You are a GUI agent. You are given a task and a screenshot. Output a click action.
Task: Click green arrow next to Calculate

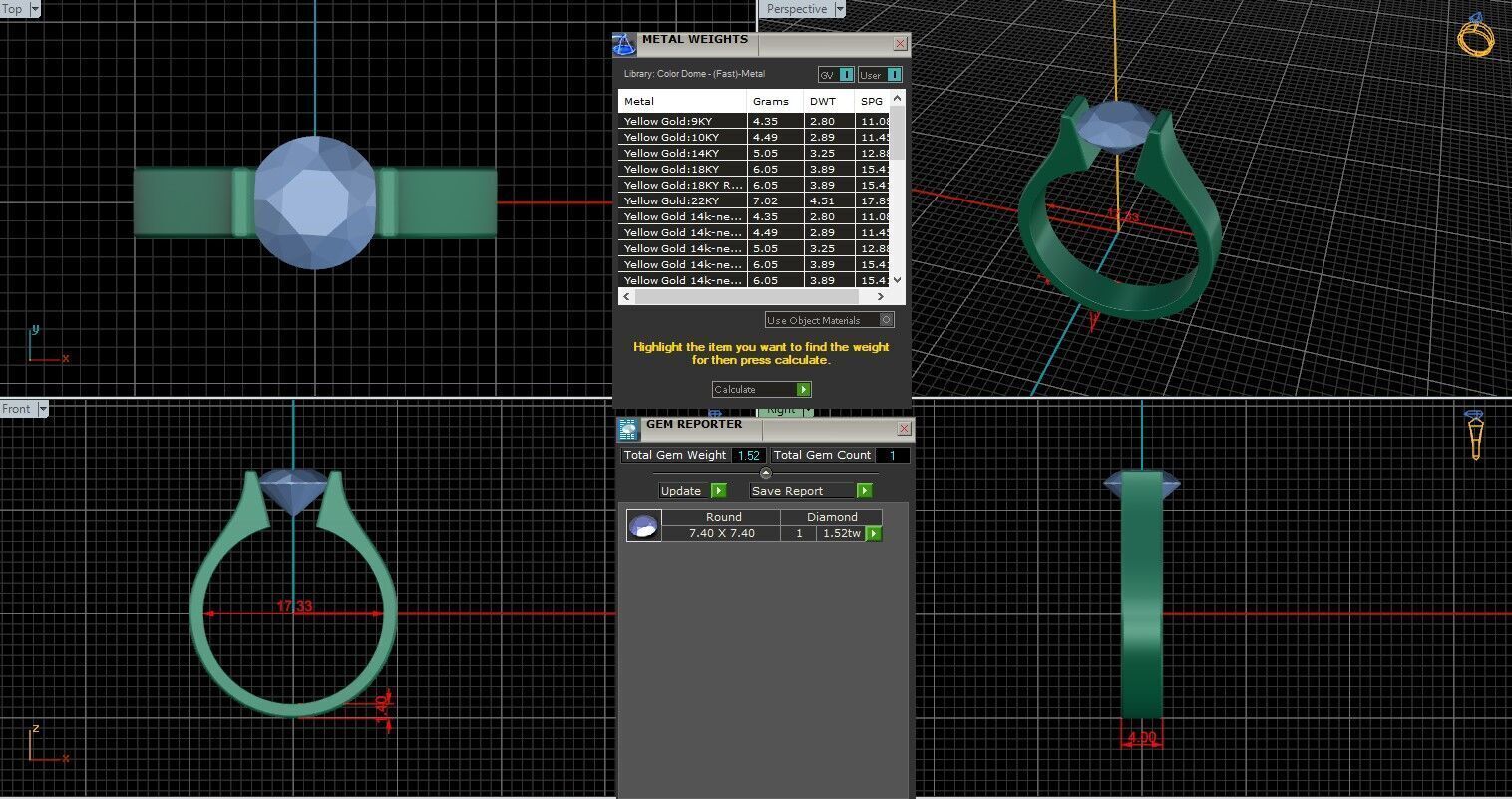click(804, 389)
